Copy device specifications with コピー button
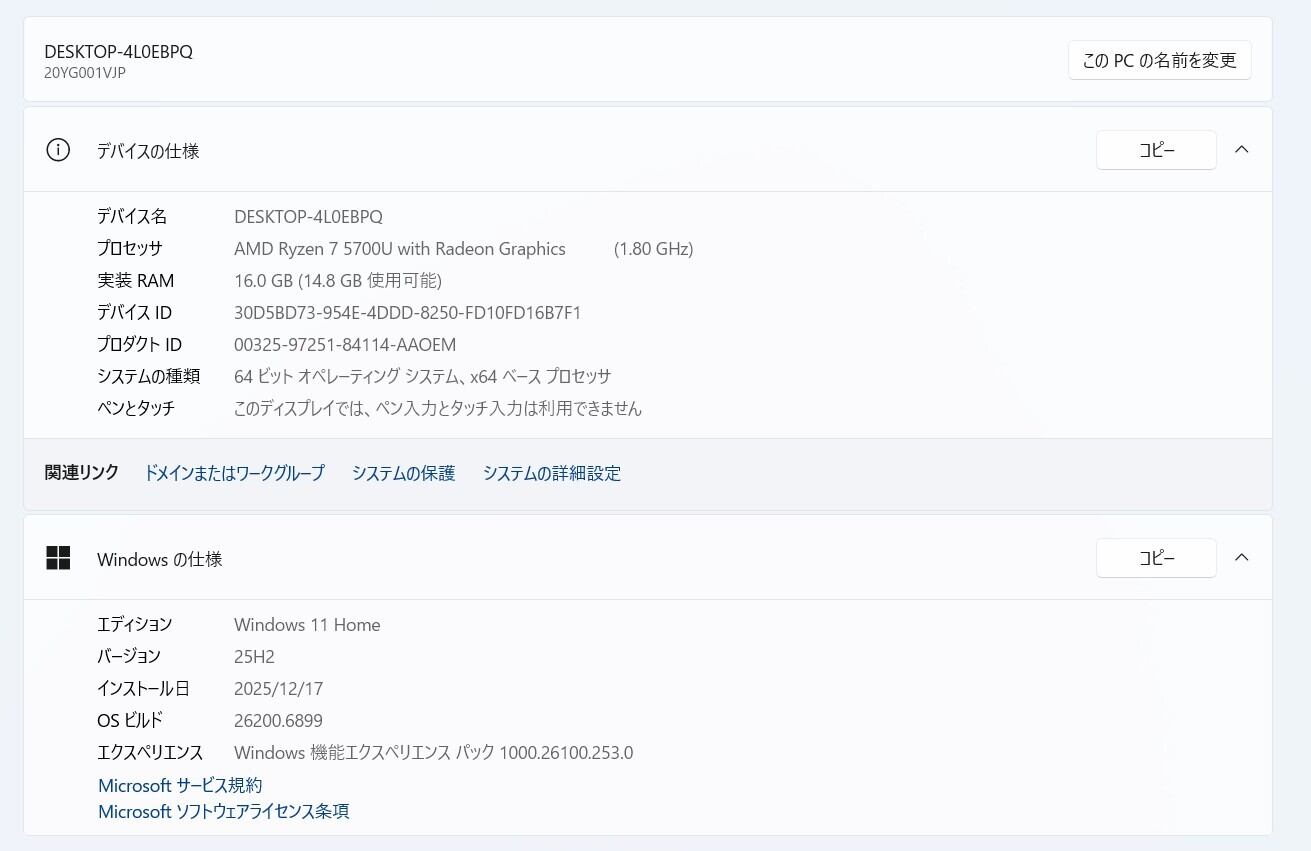This screenshot has height=851, width=1311. click(x=1156, y=150)
